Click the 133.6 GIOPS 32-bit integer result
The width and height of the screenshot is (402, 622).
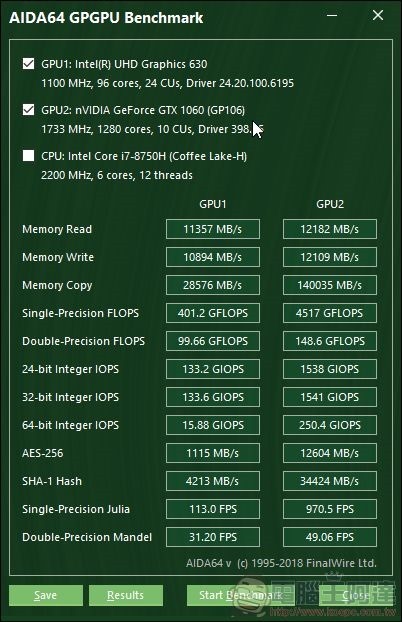pyautogui.click(x=213, y=397)
